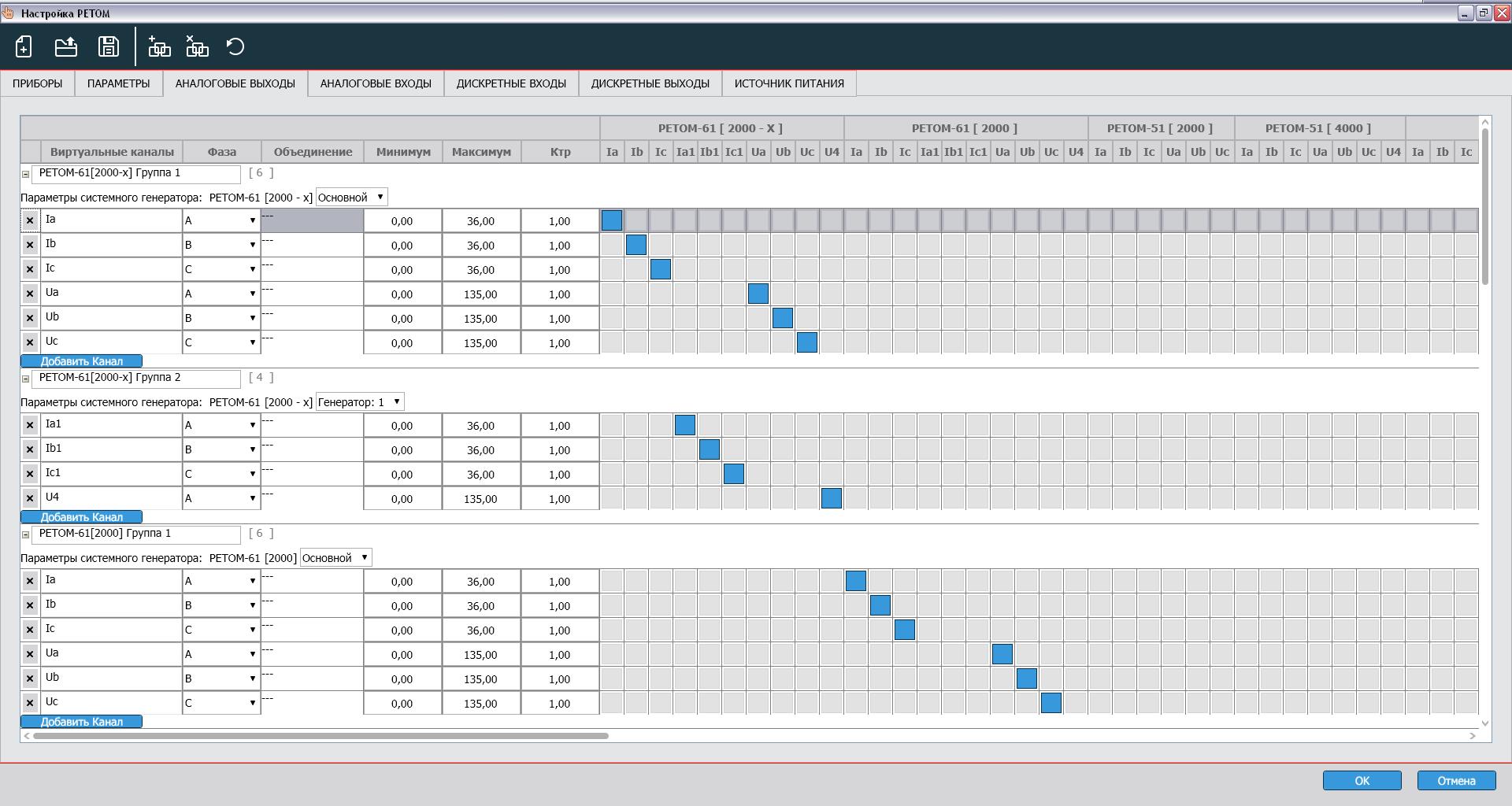Image resolution: width=1512 pixels, height=806 pixels.
Task: Toggle Ia1 mapping cell in Ia1 row
Action: (685, 425)
